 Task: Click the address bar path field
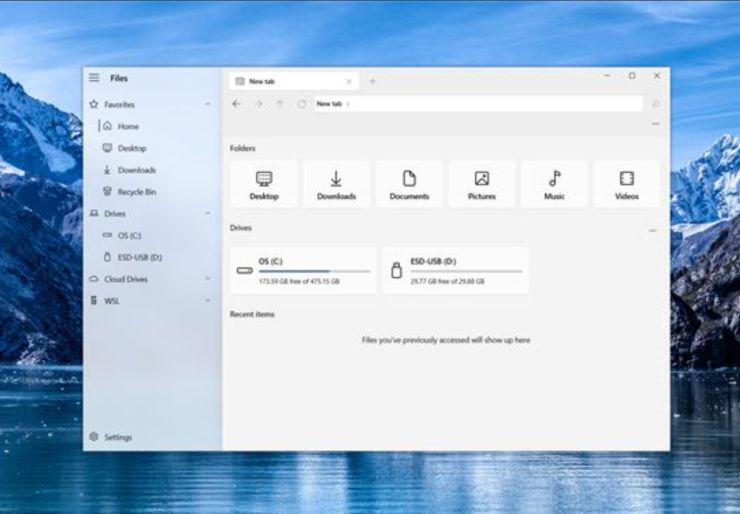pos(480,104)
